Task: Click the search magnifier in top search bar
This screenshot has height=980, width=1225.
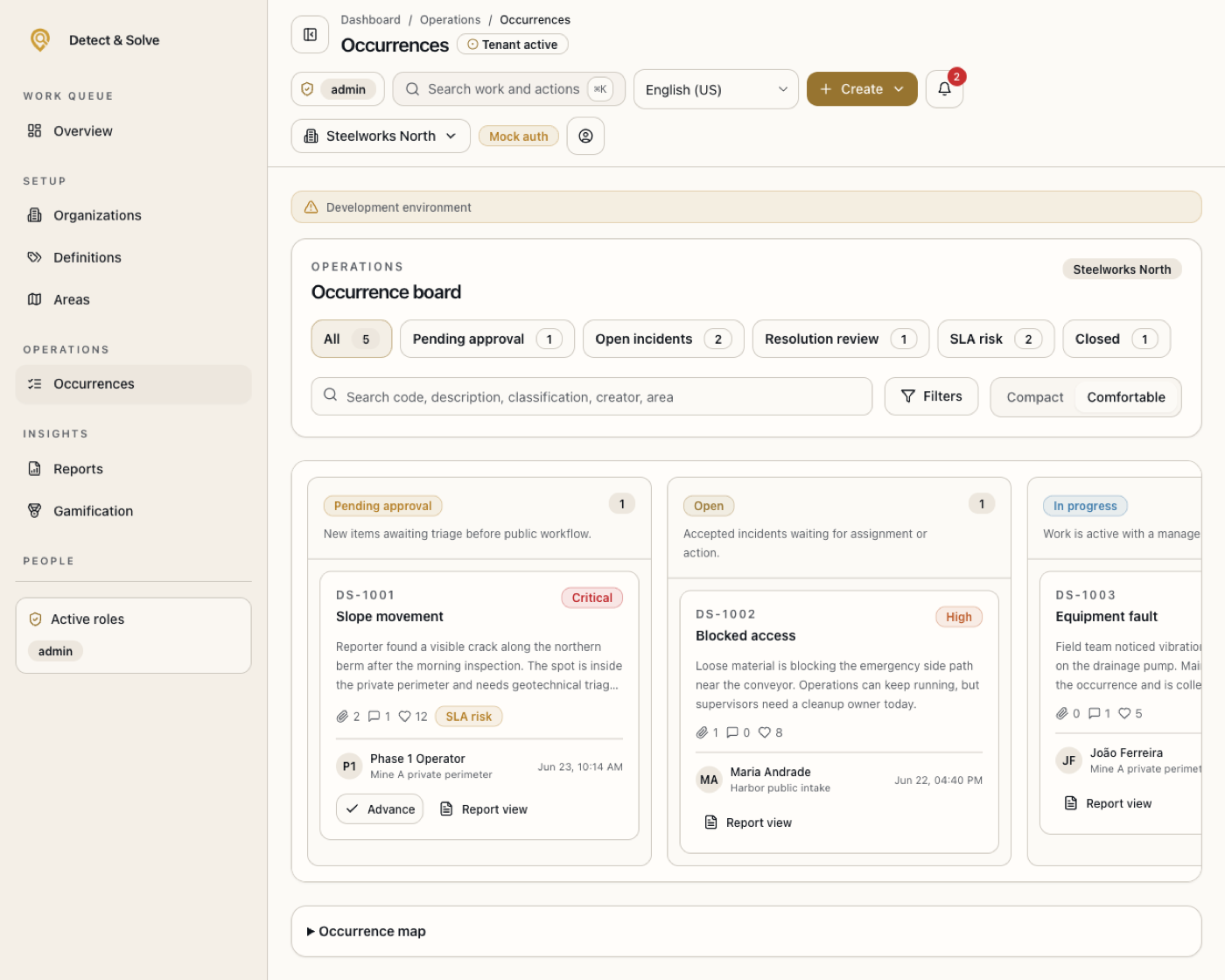Action: (x=412, y=89)
